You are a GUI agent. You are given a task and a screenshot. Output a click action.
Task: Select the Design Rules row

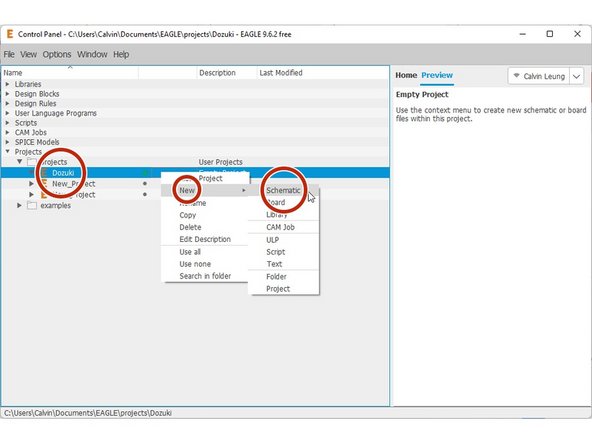pyautogui.click(x=195, y=103)
